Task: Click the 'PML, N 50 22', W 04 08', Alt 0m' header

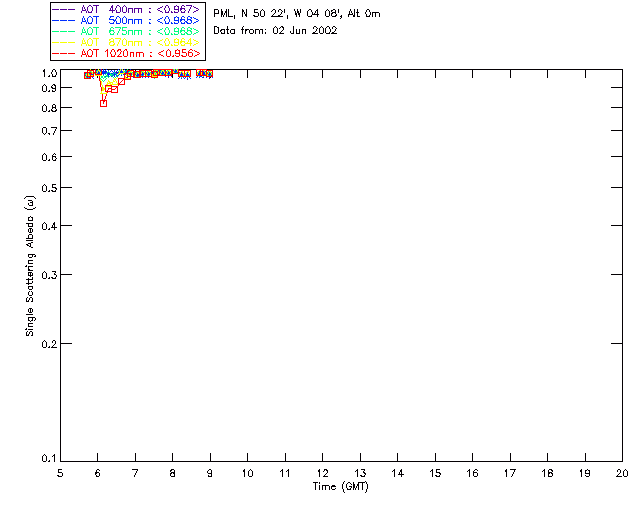Action: click(x=297, y=14)
